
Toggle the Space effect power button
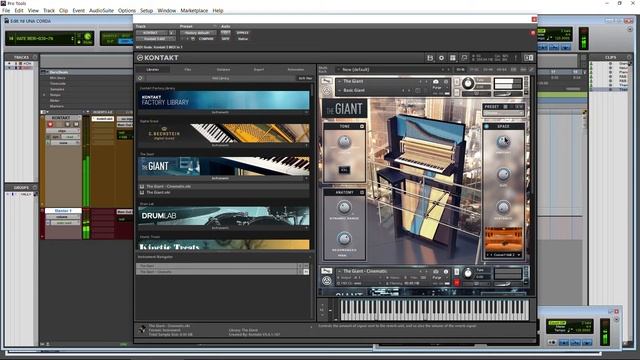pos(487,127)
